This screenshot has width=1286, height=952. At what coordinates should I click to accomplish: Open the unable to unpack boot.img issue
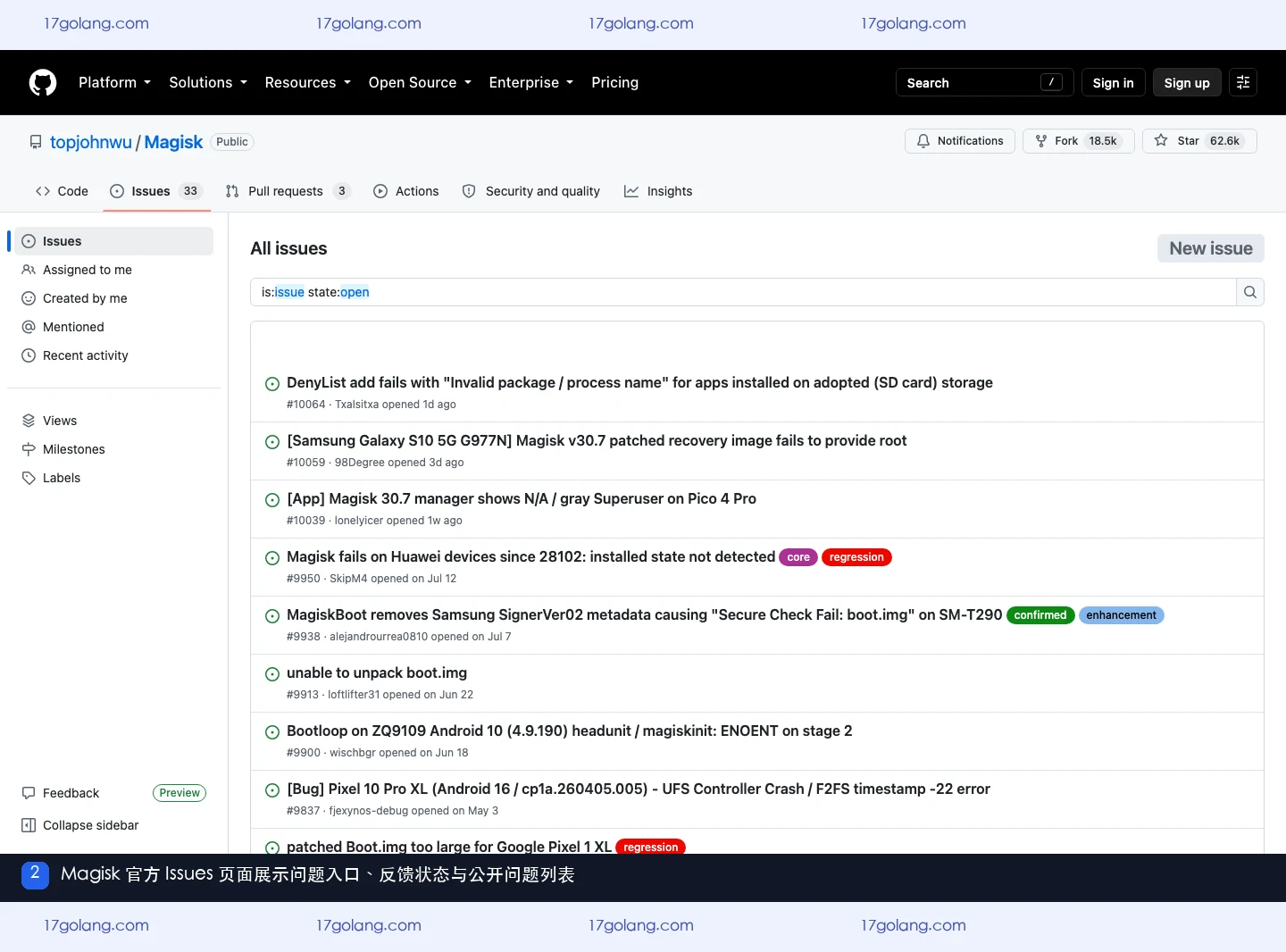[x=377, y=672]
